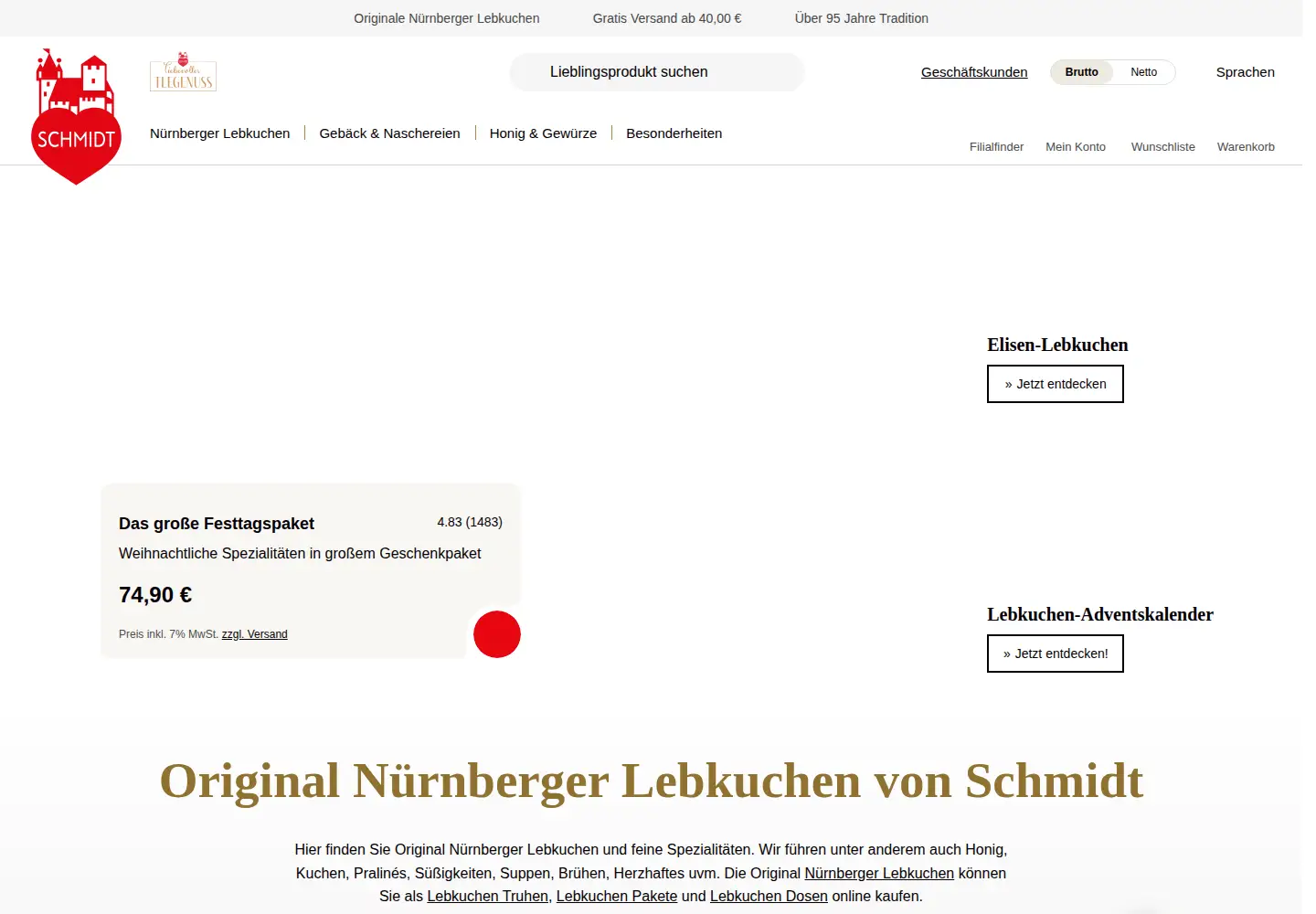Click the Elisen-Lebkuchen heading
1316x914 pixels.
click(1057, 345)
